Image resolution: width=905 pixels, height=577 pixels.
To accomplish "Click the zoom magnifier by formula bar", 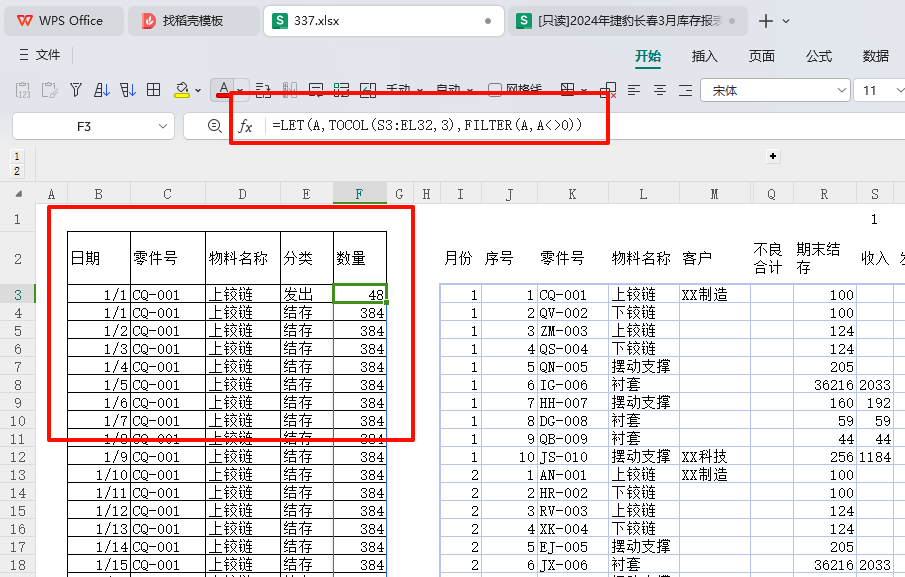I will click(x=215, y=126).
